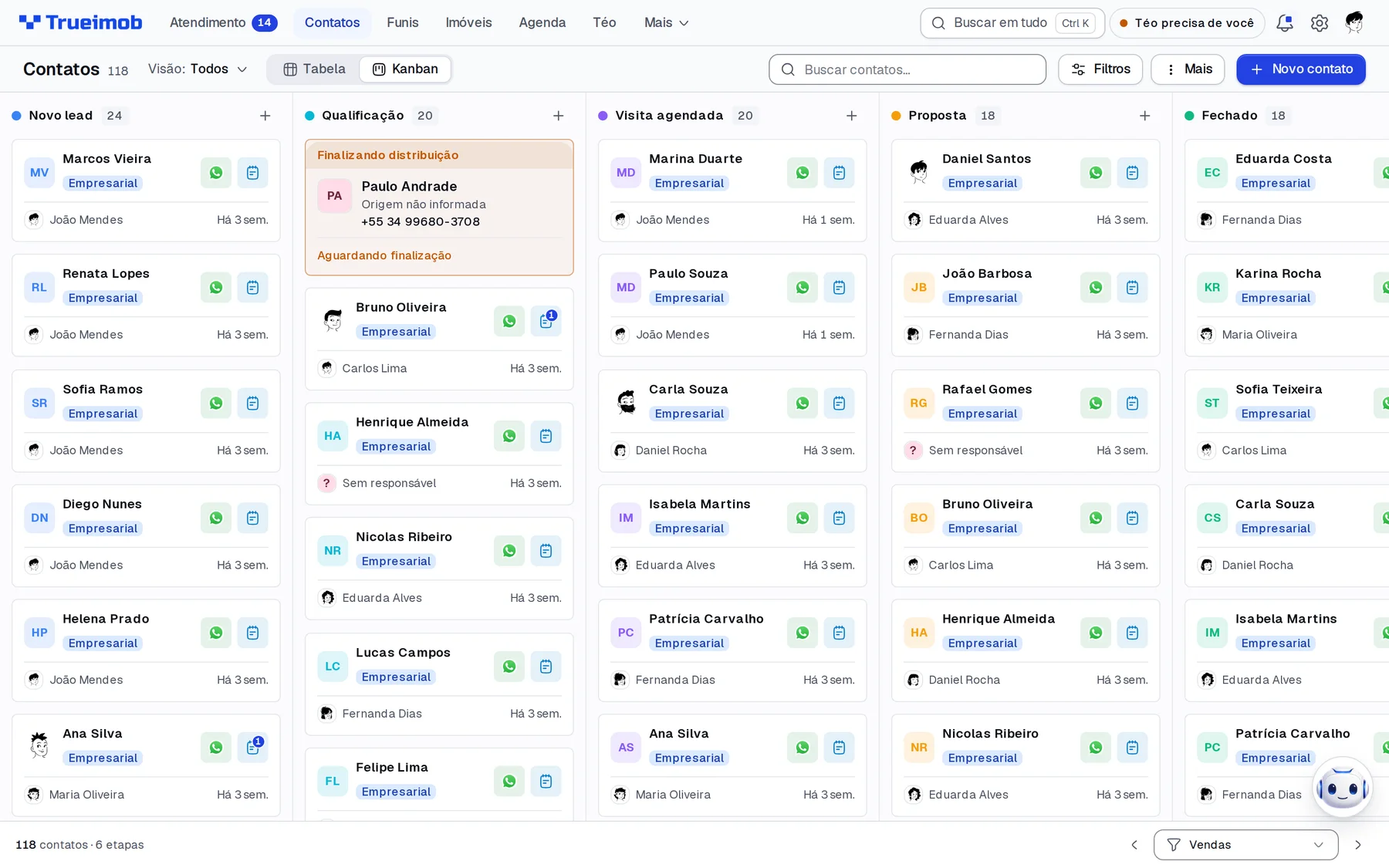Click the Buscar em tudo global search
This screenshot has width=1389, height=868.
click(1012, 23)
